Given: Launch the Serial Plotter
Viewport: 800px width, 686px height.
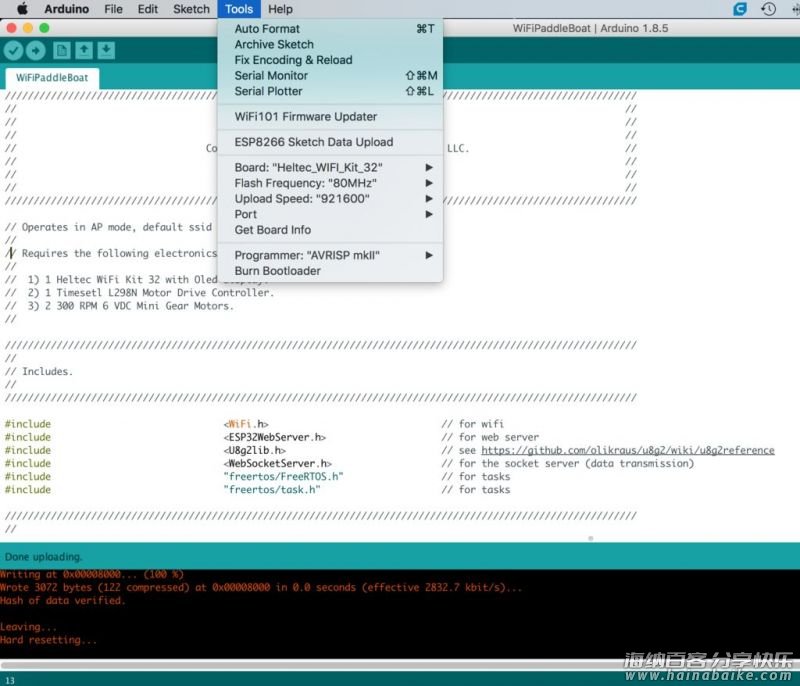Looking at the screenshot, I should [330, 91].
